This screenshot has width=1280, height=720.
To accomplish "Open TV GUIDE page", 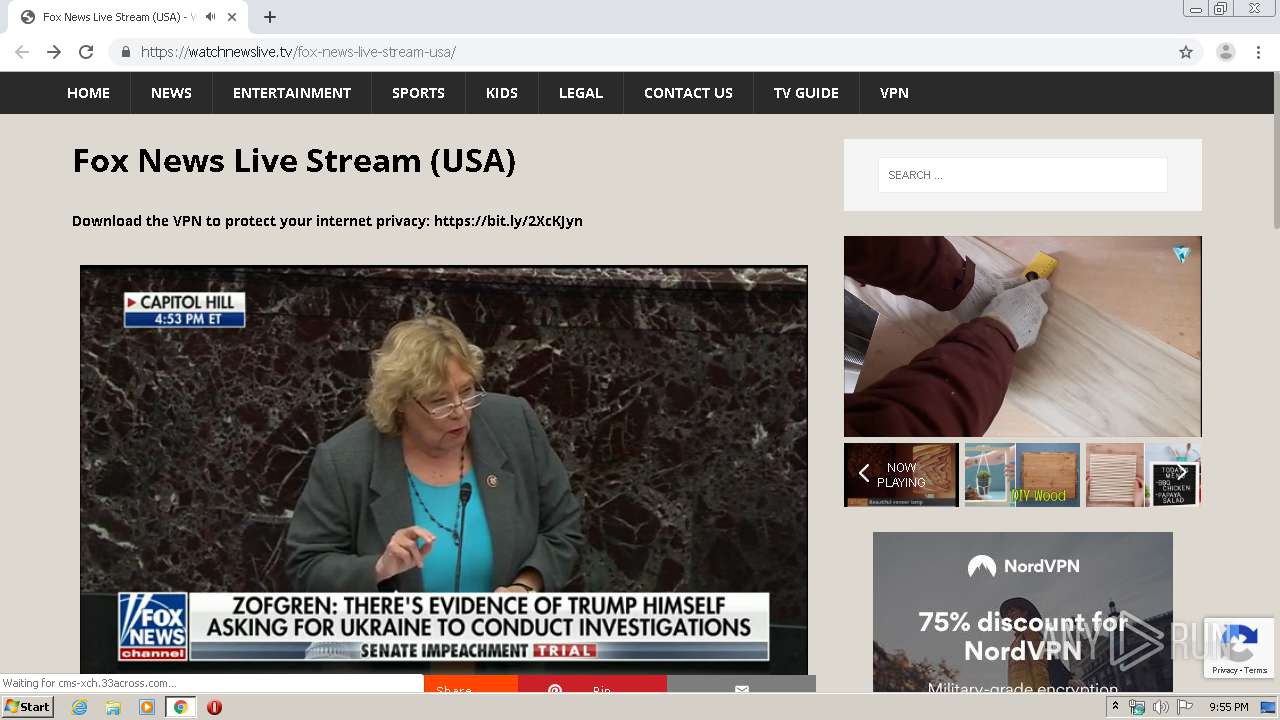I will (x=806, y=93).
